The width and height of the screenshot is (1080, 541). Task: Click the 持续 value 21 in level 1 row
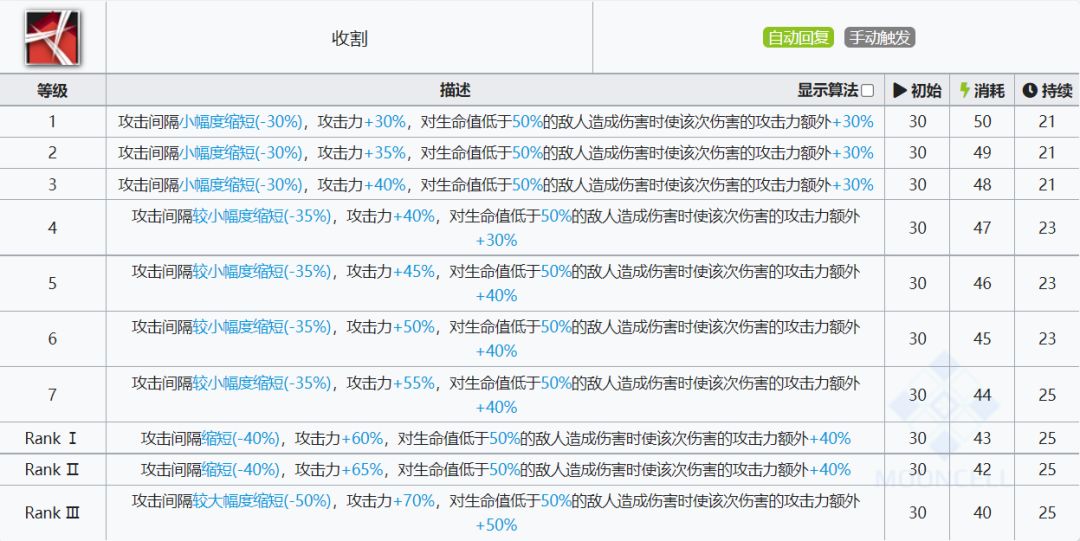[1047, 122]
